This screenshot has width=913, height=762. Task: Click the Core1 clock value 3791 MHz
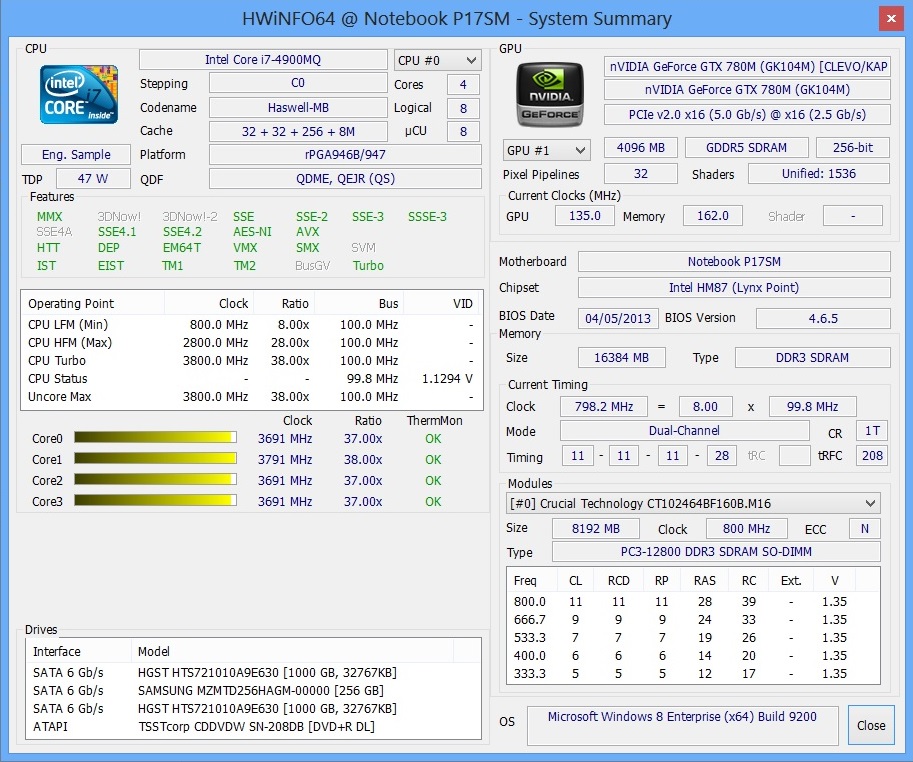(x=285, y=459)
